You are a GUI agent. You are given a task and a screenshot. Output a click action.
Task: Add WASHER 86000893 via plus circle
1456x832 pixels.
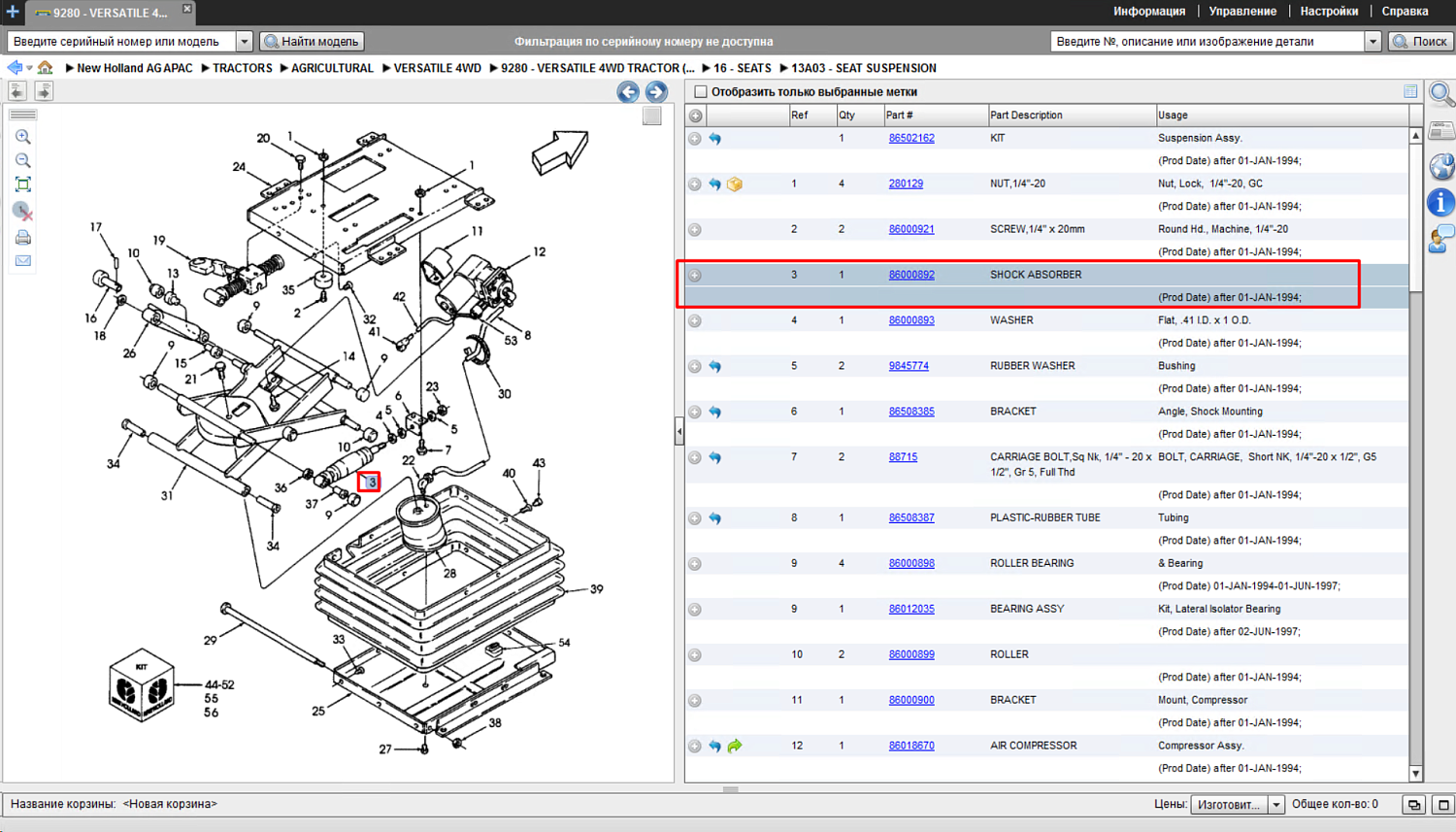(695, 321)
